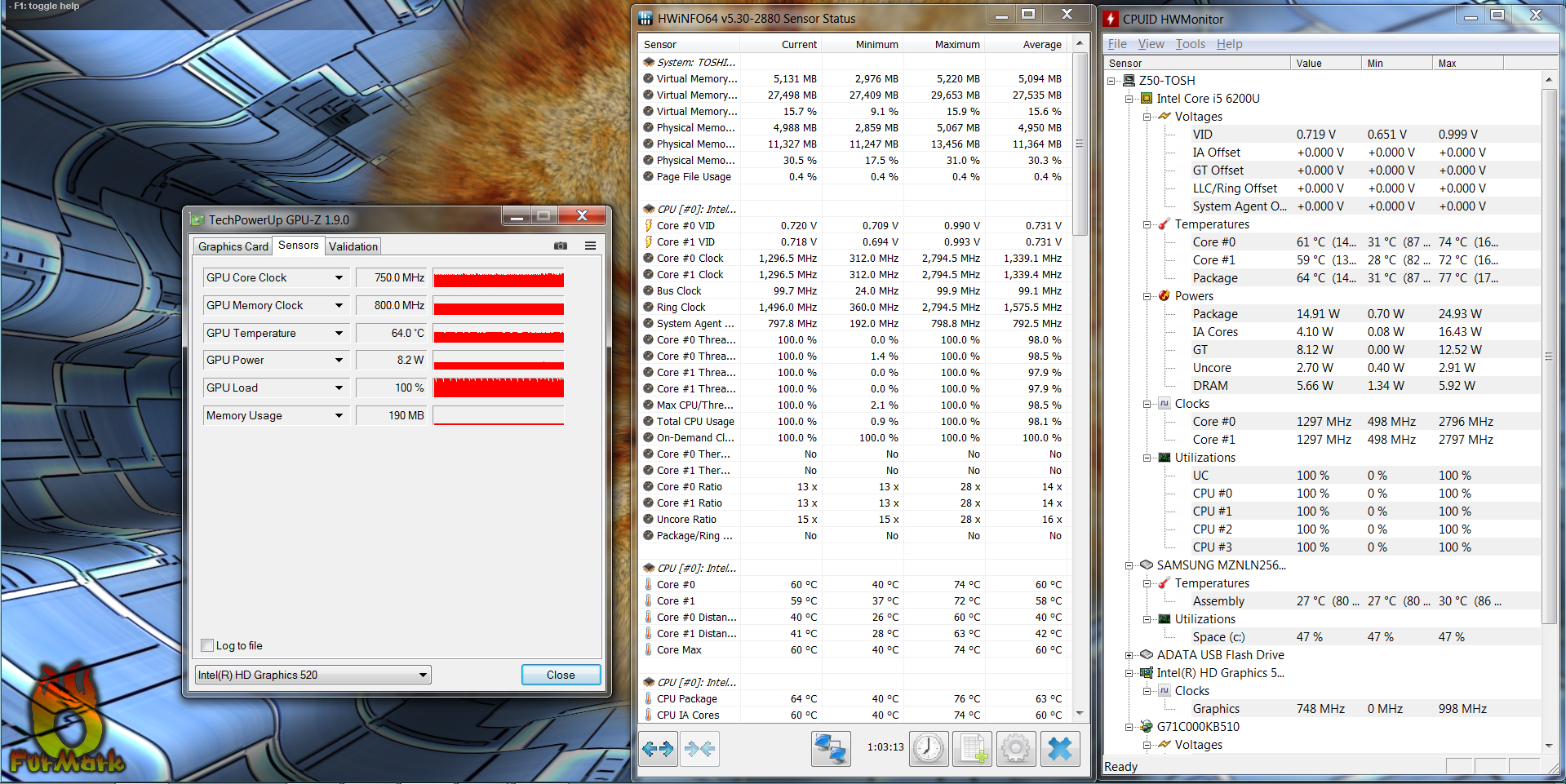This screenshot has height=784, width=1566.
Task: Click HWMonitor Max column header
Action: pos(1467,63)
